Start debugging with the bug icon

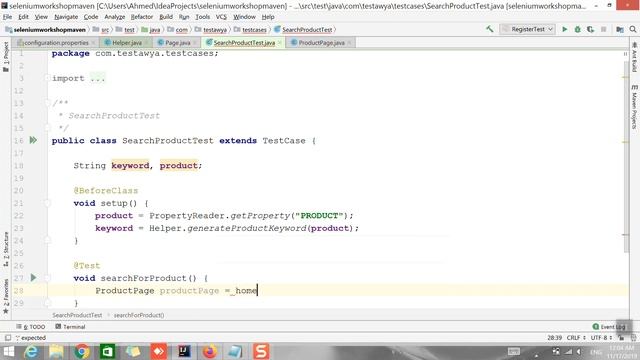[x=578, y=29]
